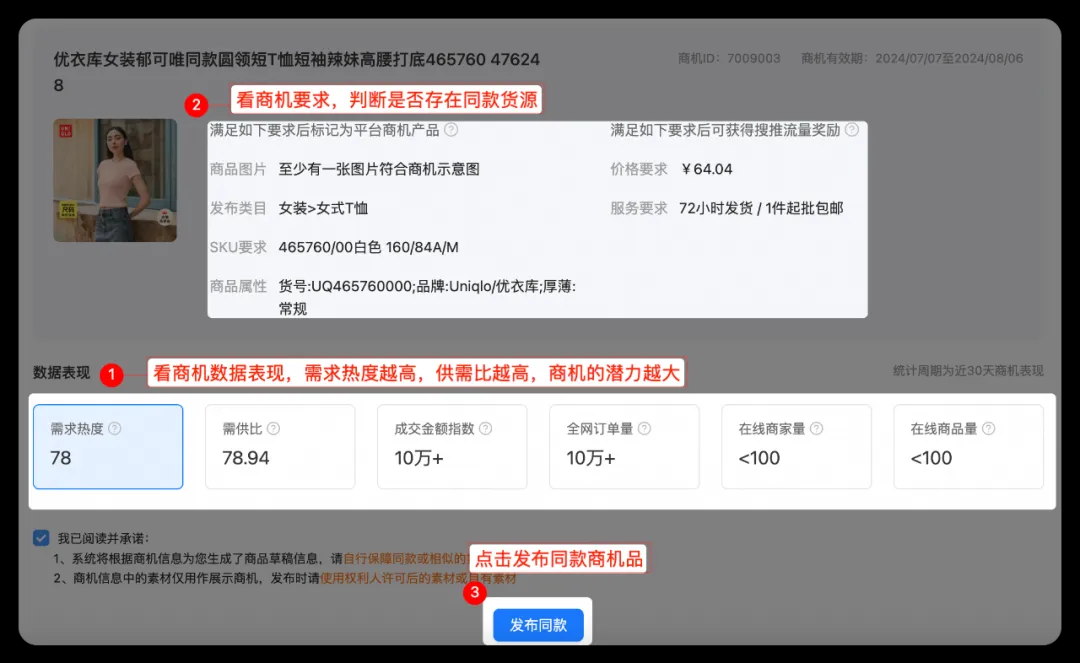Image resolution: width=1080 pixels, height=663 pixels.
Task: Click help icon after 搜推流量奖励
Action: (851, 130)
